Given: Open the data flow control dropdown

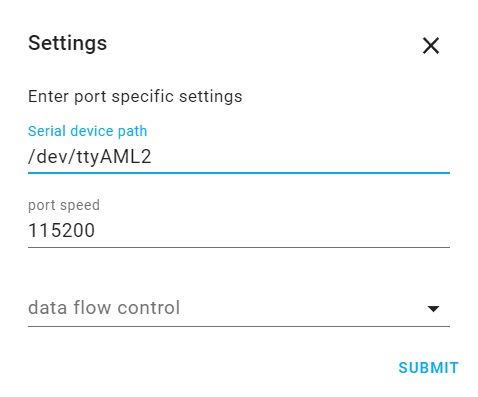Looking at the screenshot, I should 239,308.
